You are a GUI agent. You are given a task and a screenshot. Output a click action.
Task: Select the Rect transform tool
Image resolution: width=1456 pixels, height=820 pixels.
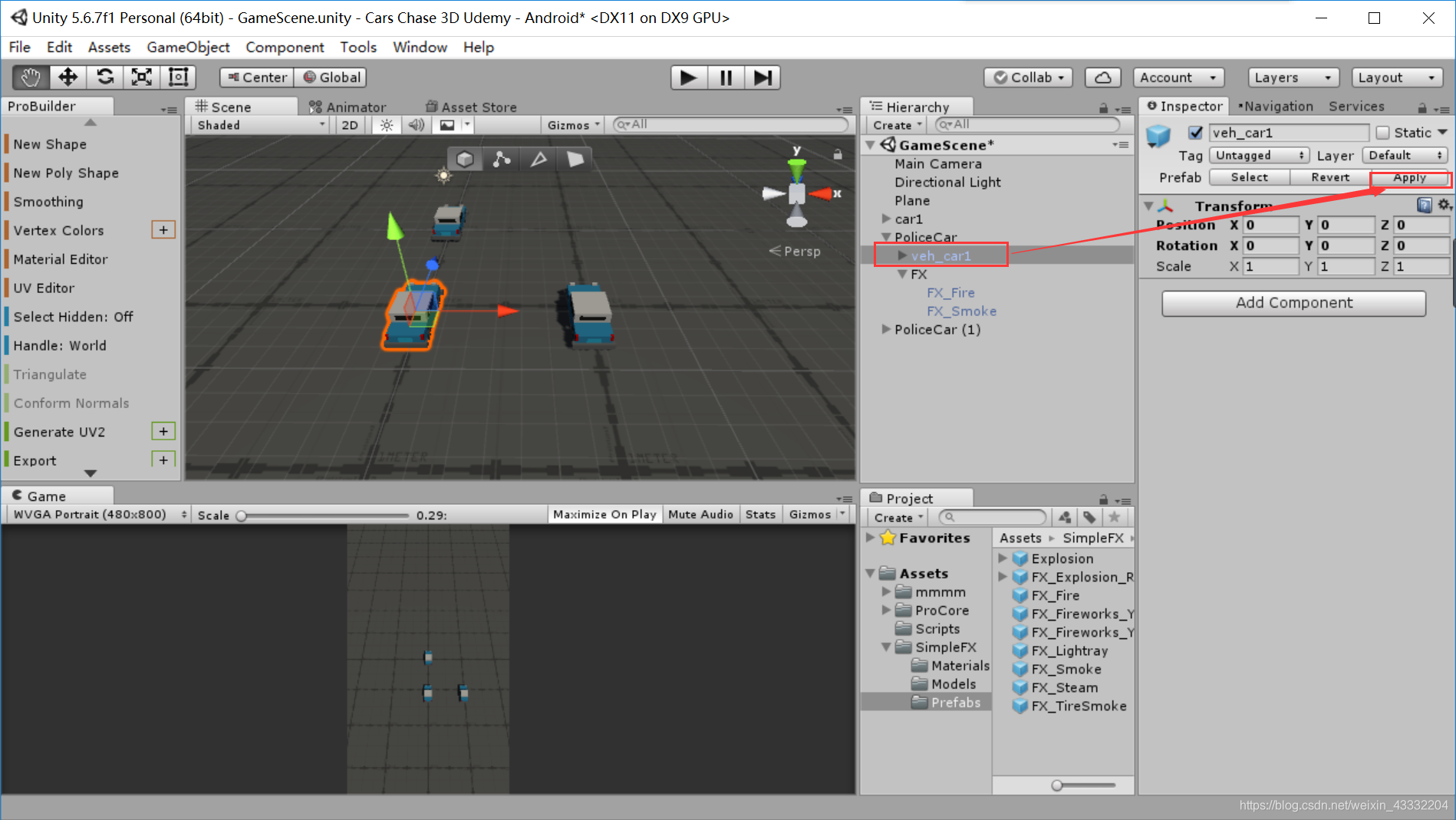pos(178,77)
